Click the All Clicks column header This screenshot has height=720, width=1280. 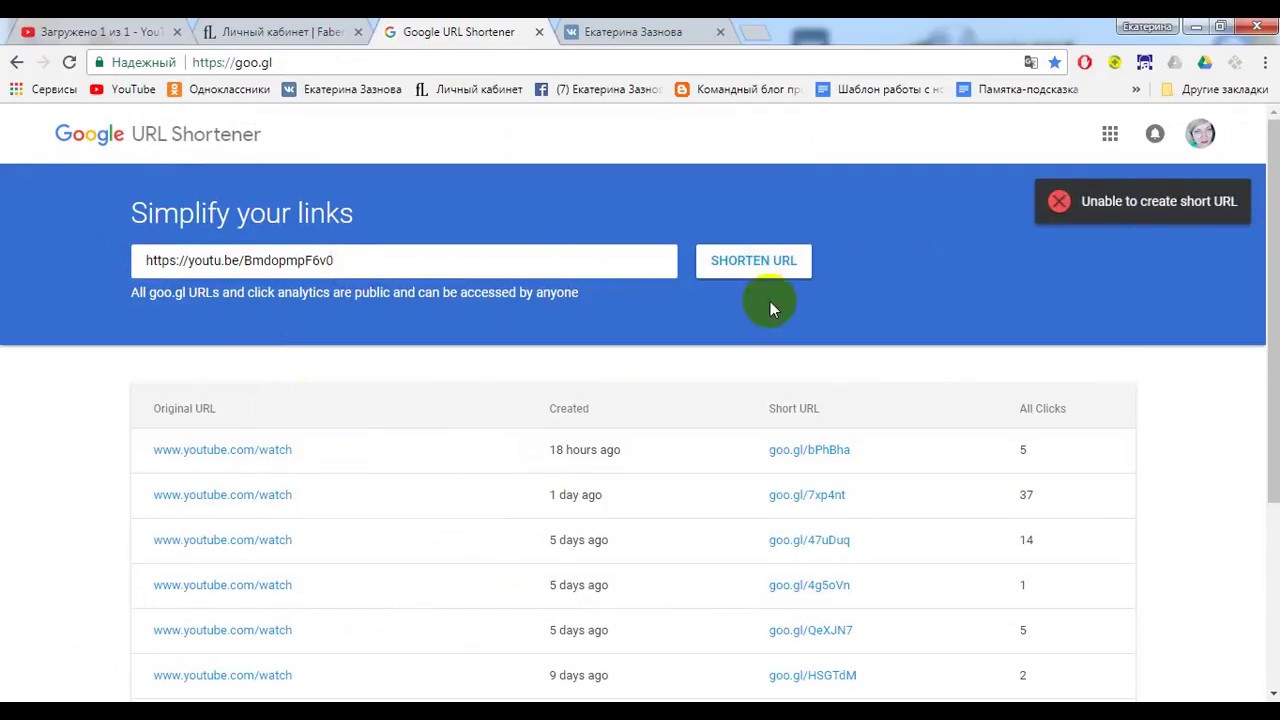point(1042,408)
